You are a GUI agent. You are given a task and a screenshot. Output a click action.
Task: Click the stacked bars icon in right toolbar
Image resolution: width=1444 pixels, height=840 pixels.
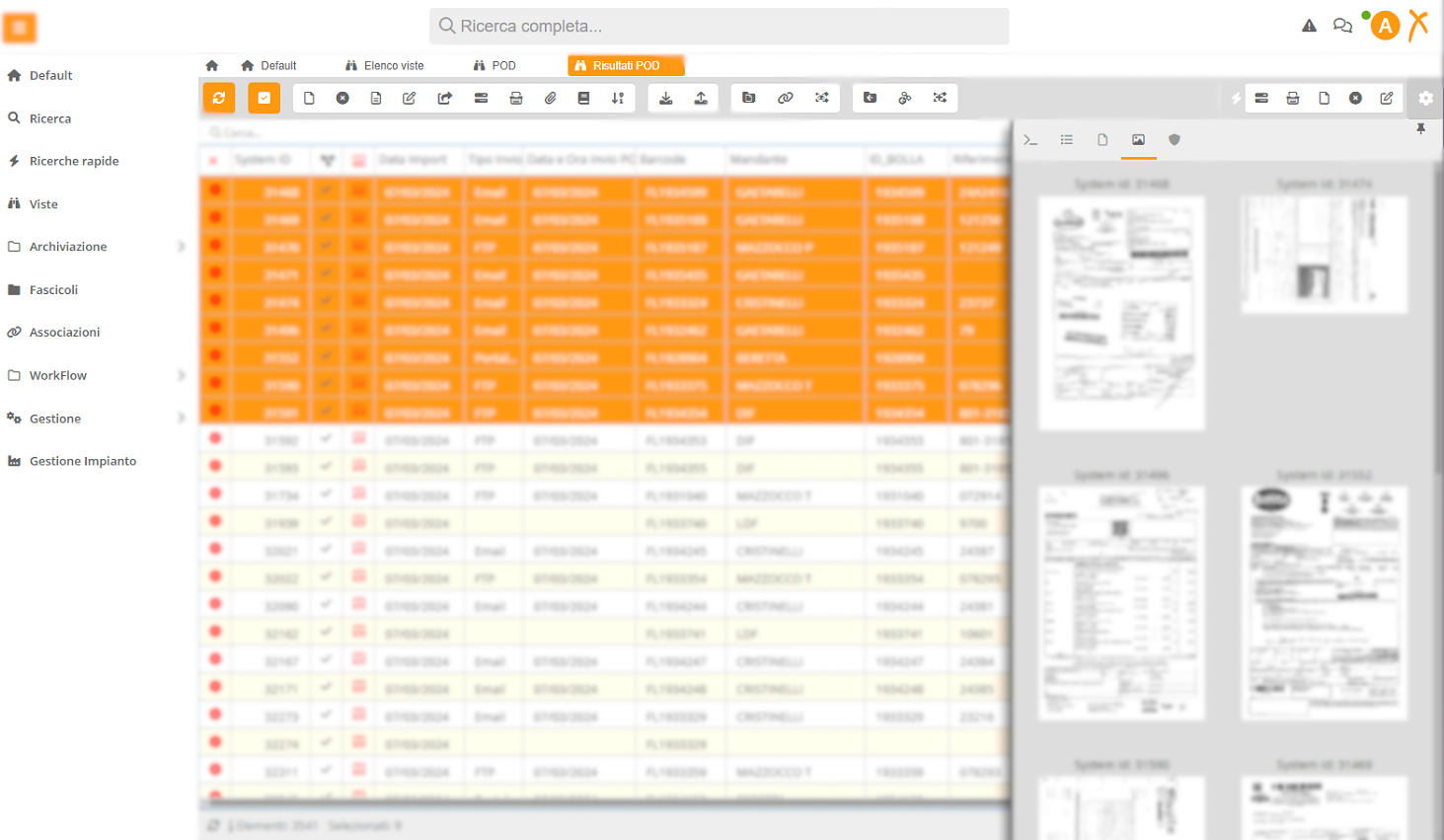(x=1261, y=98)
